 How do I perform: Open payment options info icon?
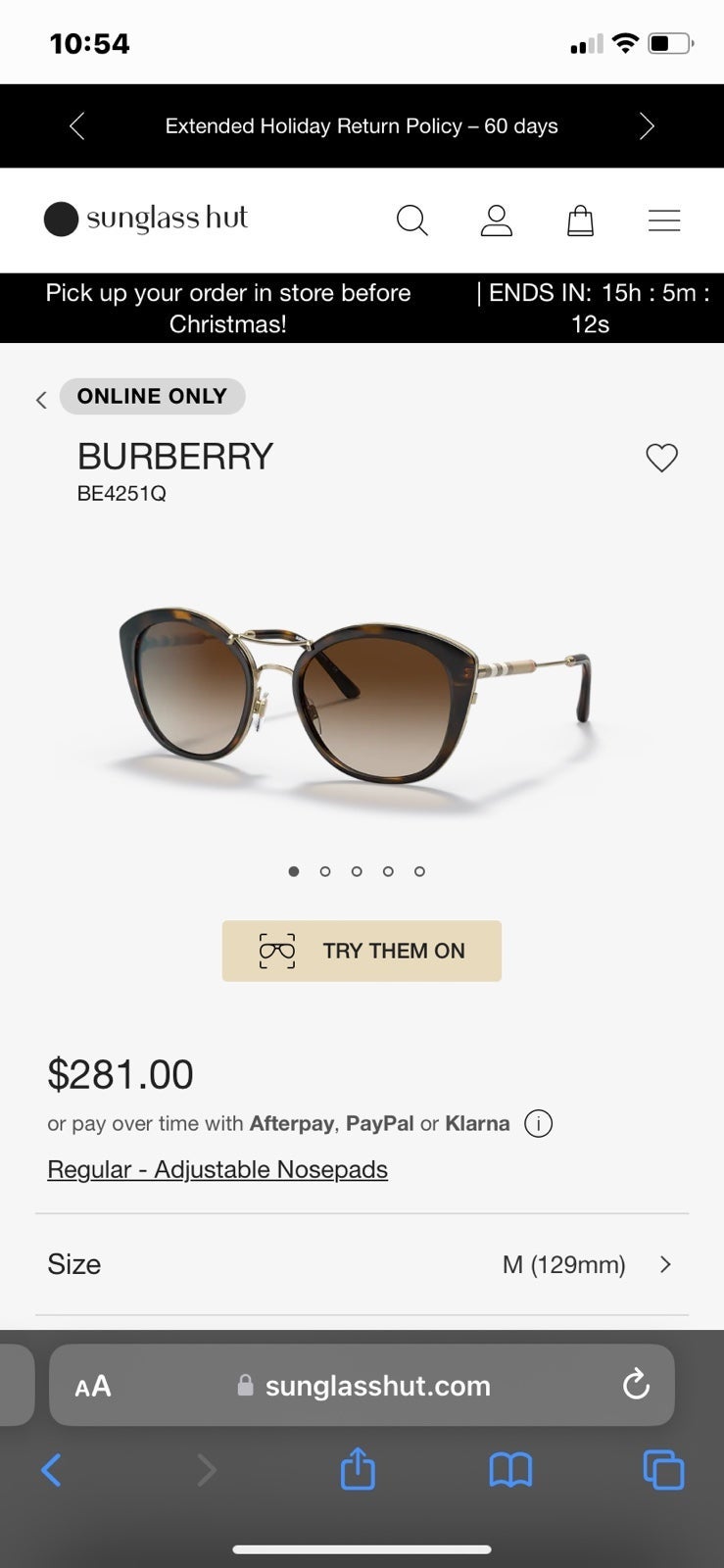pos(539,1123)
